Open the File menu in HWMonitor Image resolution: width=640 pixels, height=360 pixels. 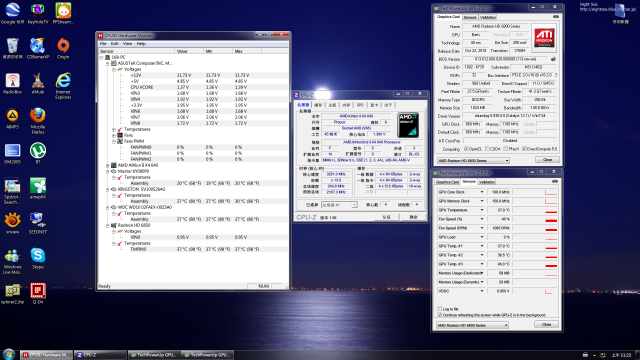click(x=103, y=44)
